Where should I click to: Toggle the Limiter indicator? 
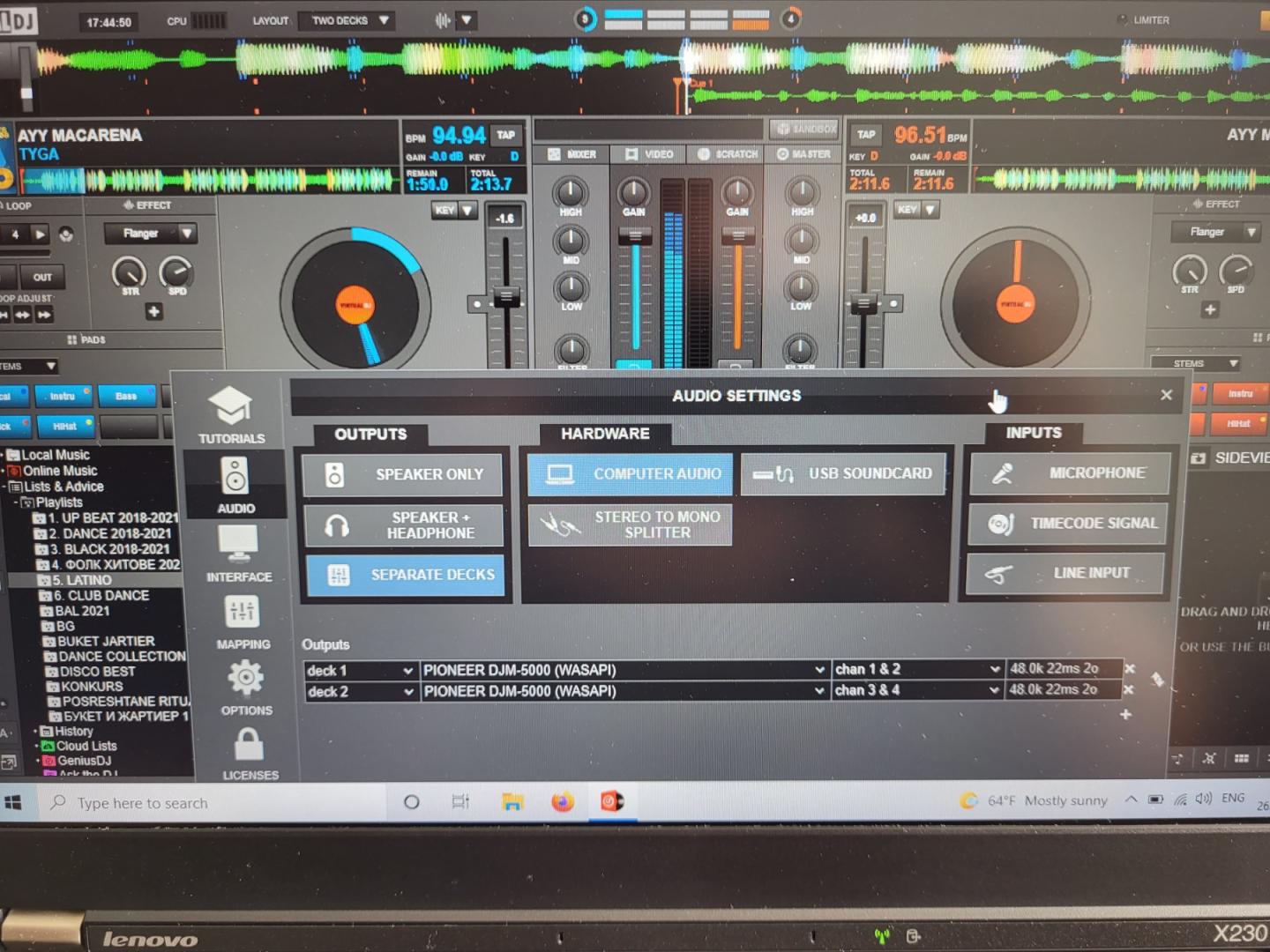1144,20
